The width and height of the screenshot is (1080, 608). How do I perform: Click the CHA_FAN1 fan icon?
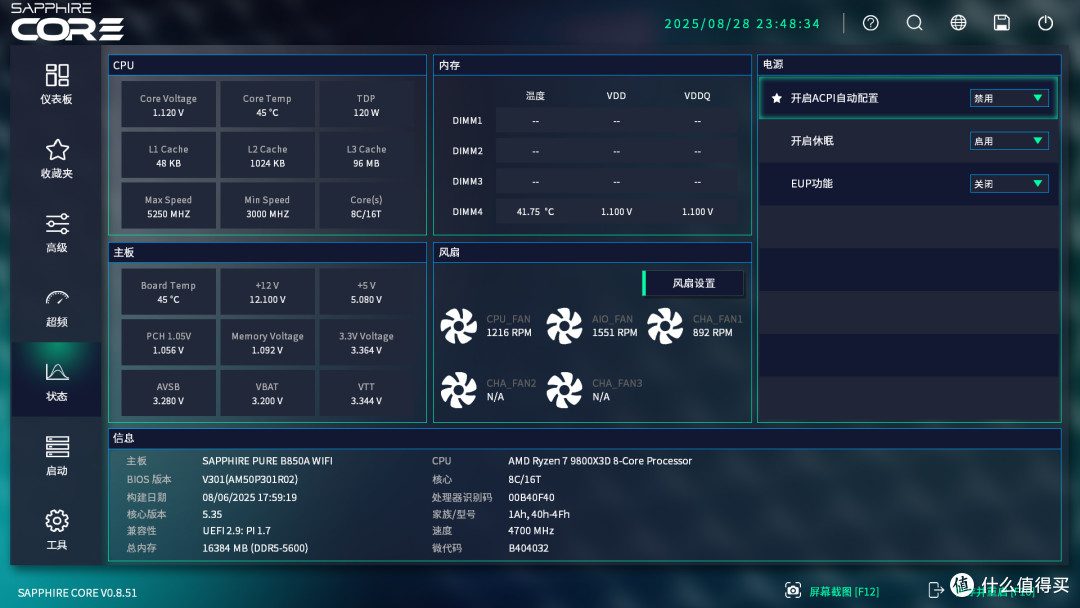coord(665,326)
